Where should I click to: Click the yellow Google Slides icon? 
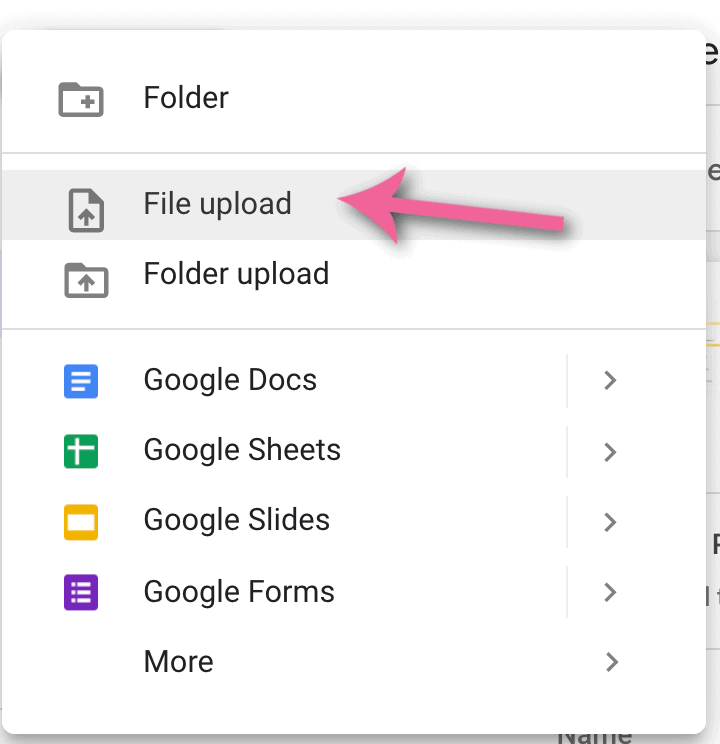coord(81,522)
